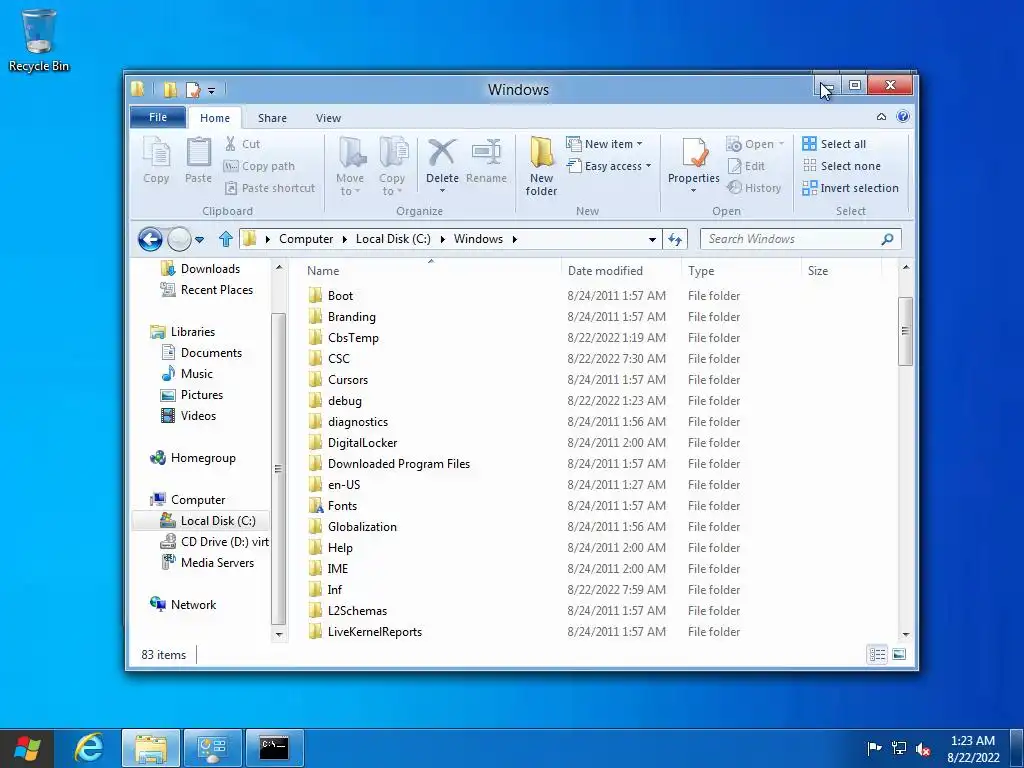Viewport: 1024px width, 768px height.
Task: Create a New folder from the ribbon
Action: pyautogui.click(x=541, y=166)
